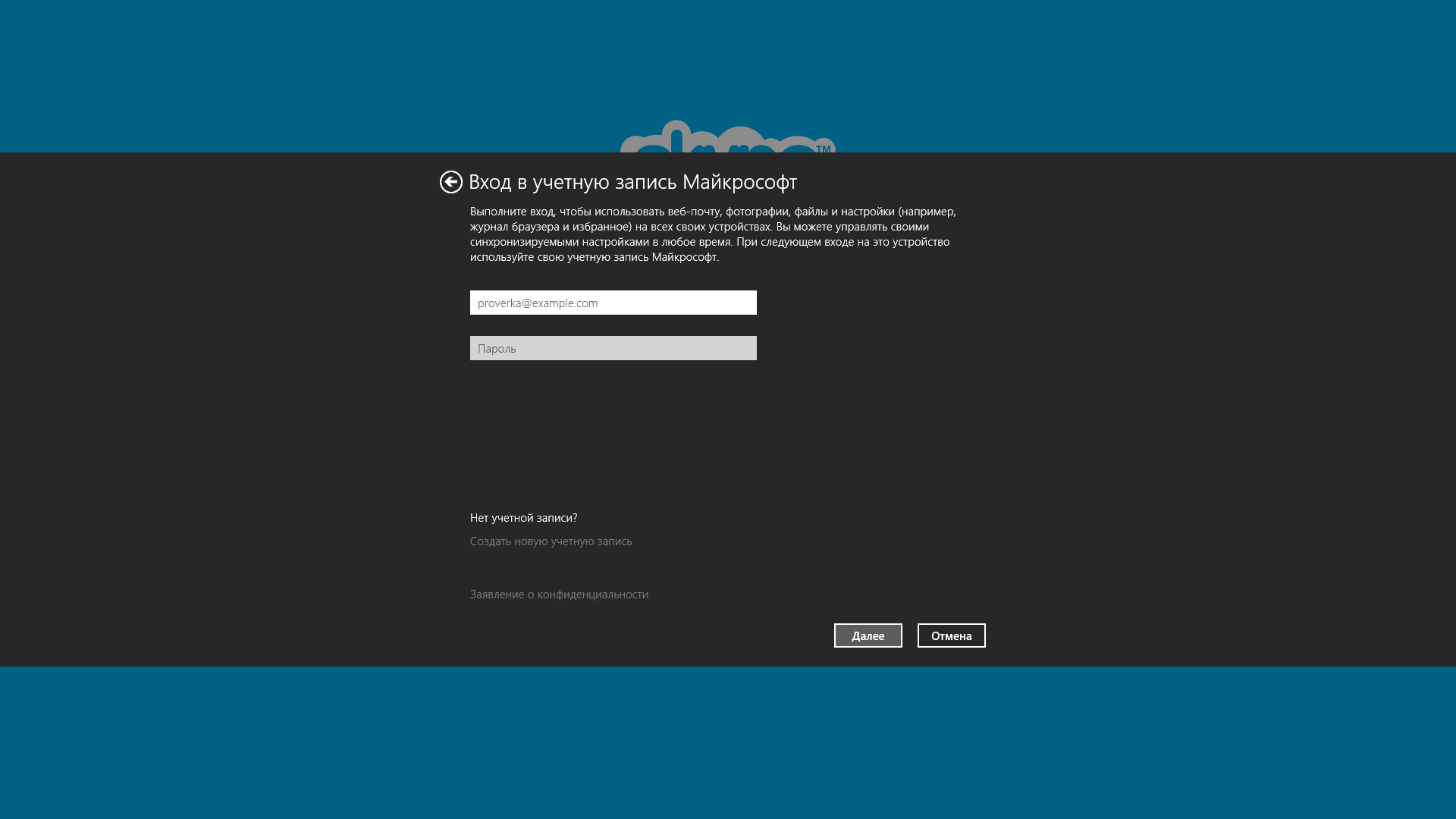Click heading 'Вход в учетную запись Майкрософт'
This screenshot has height=819, width=1456.
[x=632, y=182]
